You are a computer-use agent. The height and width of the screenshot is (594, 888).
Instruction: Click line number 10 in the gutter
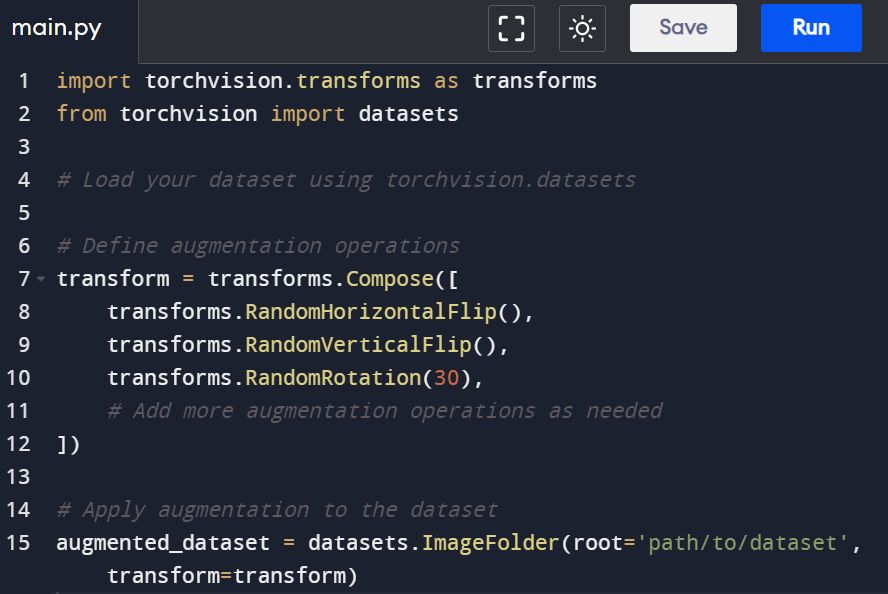(19, 378)
